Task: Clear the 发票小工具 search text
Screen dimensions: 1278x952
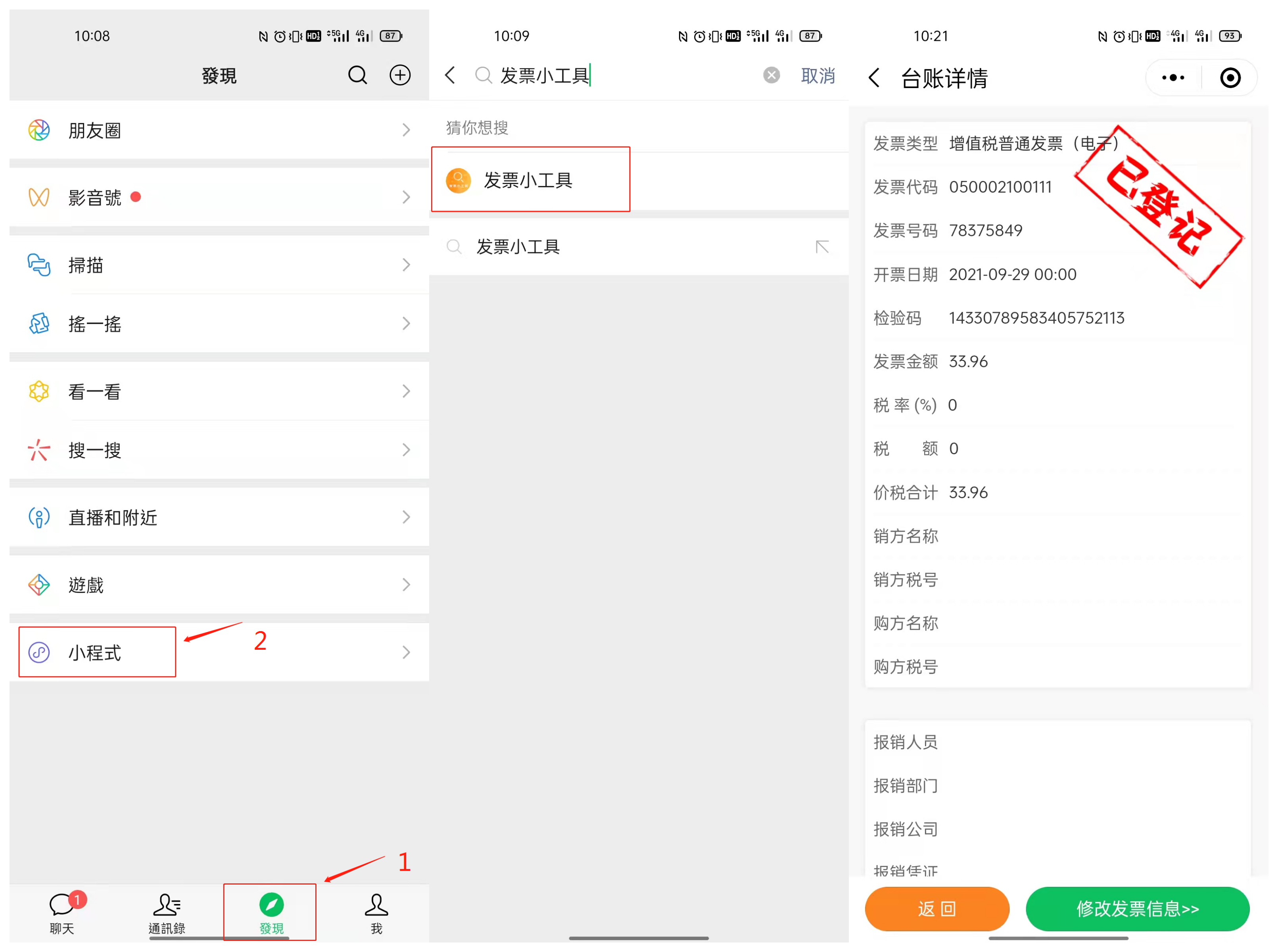Action: point(771,75)
